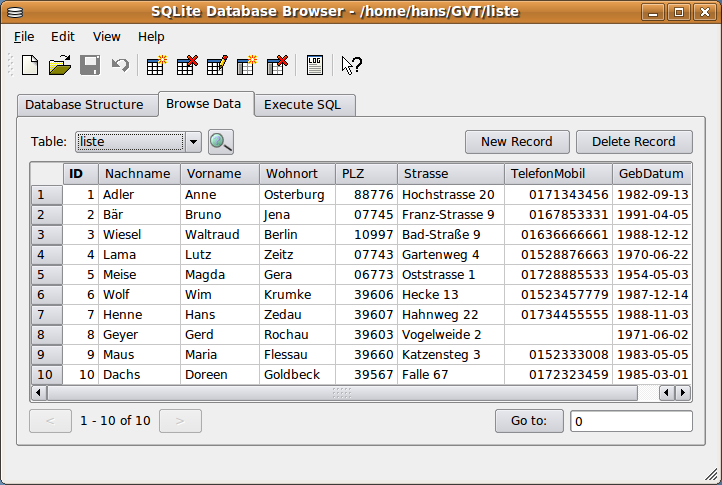Click the record number input field
Image resolution: width=722 pixels, height=485 pixels.
pyautogui.click(x=630, y=421)
